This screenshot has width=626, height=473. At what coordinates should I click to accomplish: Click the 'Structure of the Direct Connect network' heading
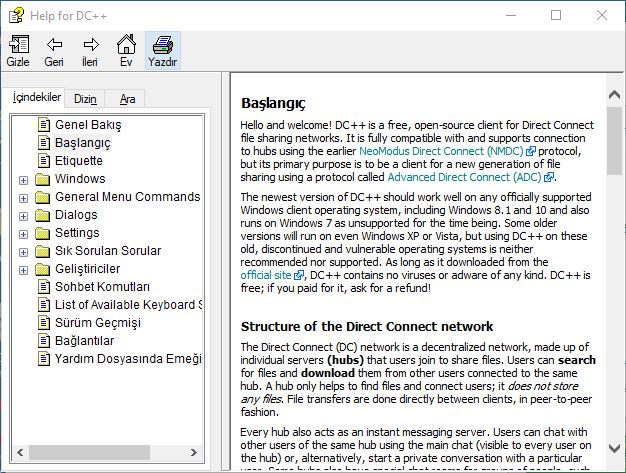(x=366, y=327)
